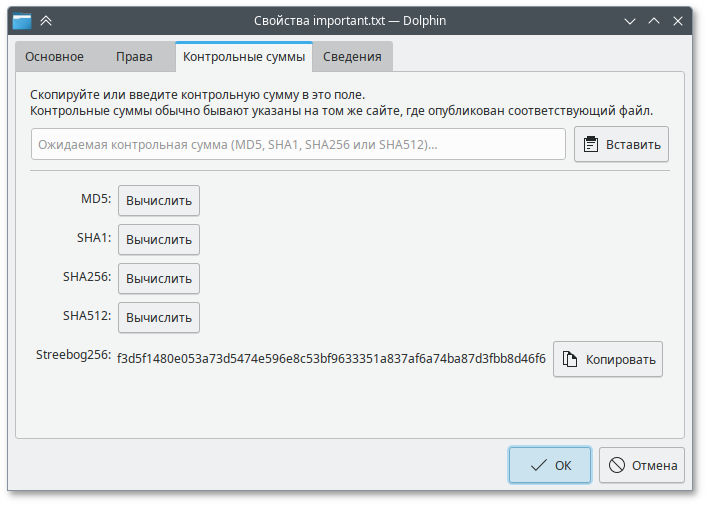The width and height of the screenshot is (706, 505).
Task: Click the Dolphin folder icon in title bar
Action: (22, 20)
